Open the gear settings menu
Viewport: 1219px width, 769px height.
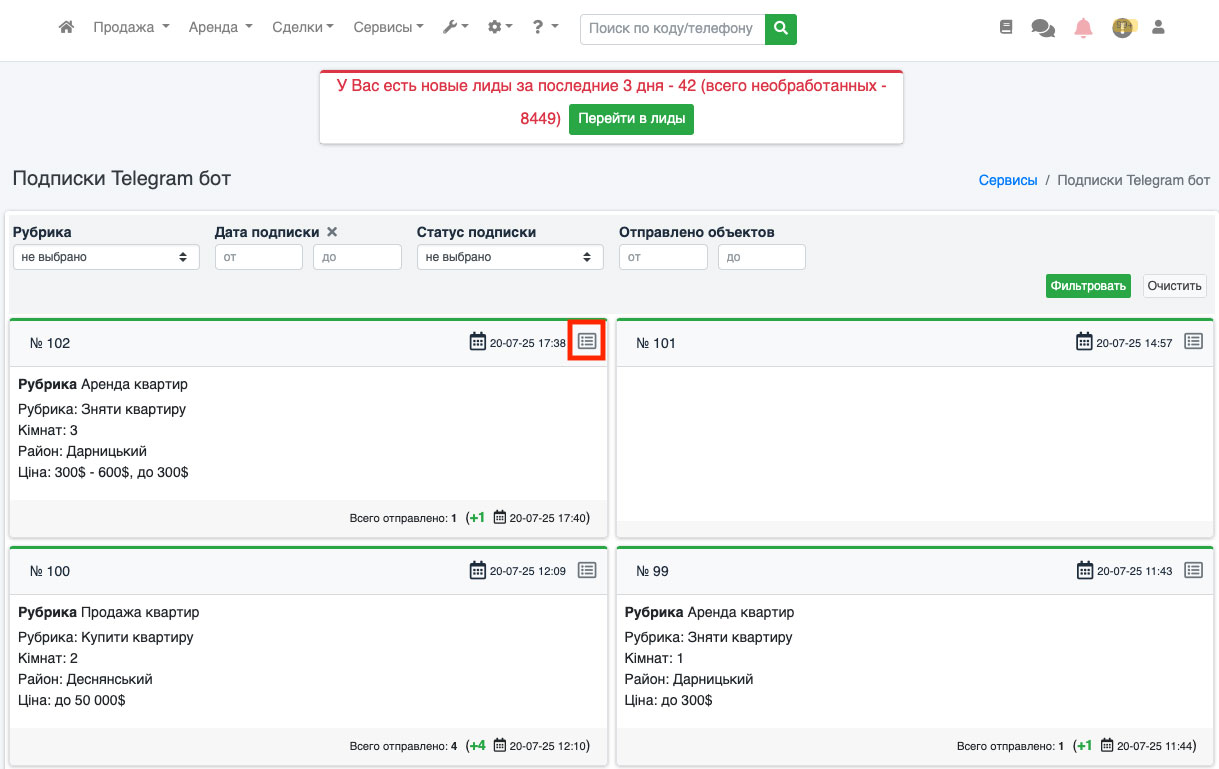pos(499,28)
